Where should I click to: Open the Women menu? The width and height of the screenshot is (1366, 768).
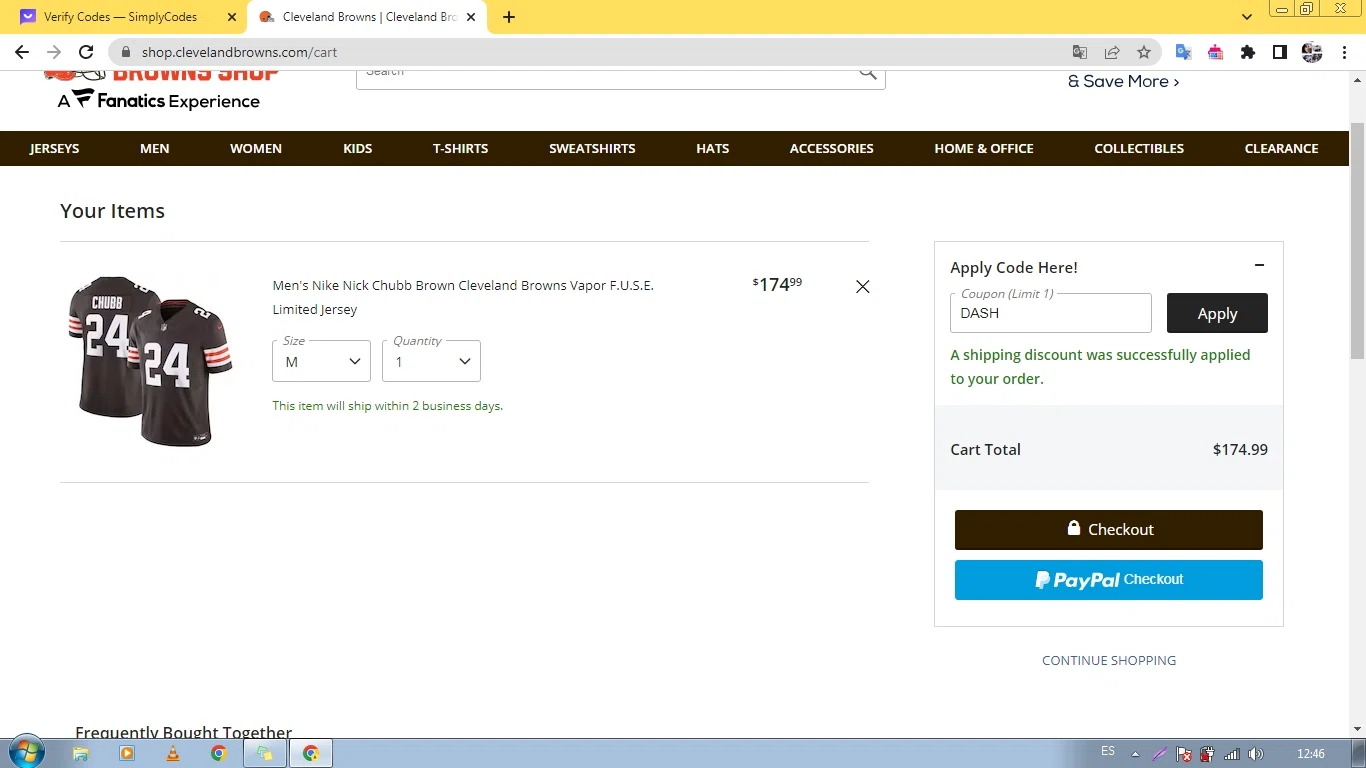click(x=256, y=148)
